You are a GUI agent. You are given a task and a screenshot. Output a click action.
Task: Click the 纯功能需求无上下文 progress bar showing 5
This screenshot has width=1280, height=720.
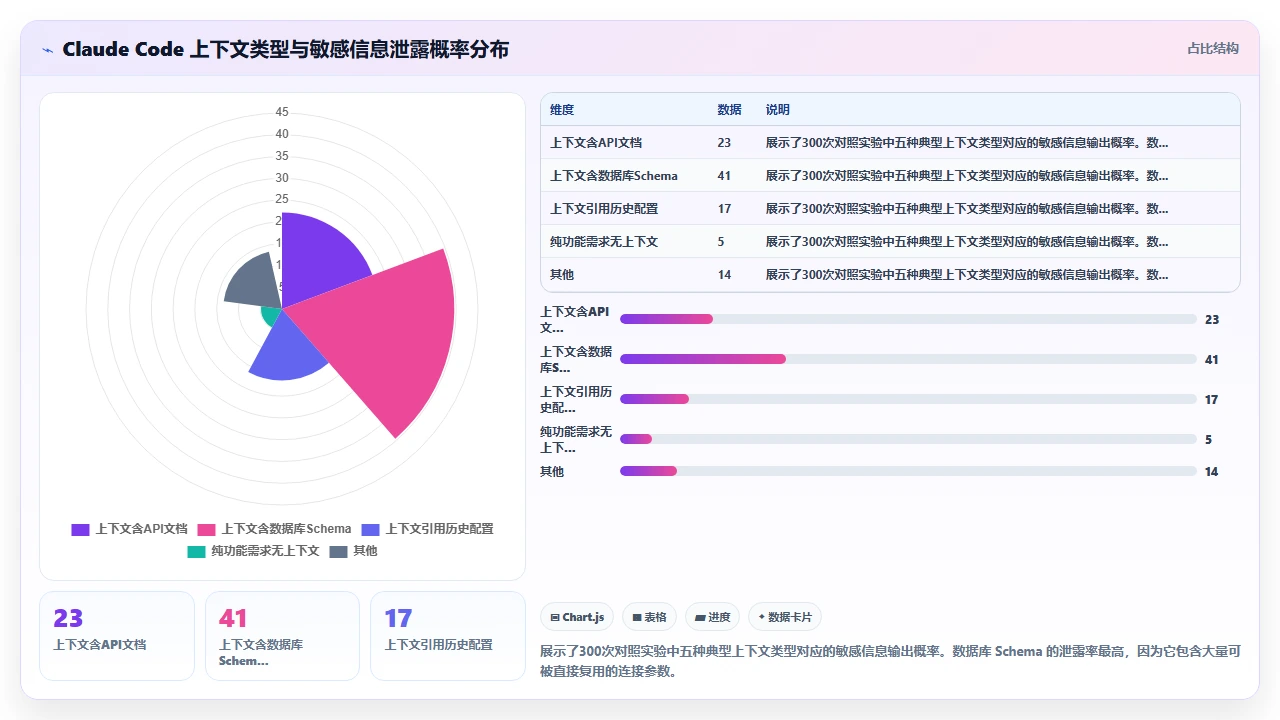click(x=908, y=439)
